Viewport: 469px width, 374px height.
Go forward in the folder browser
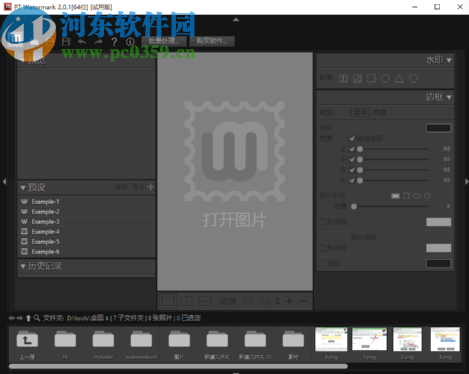[20, 318]
